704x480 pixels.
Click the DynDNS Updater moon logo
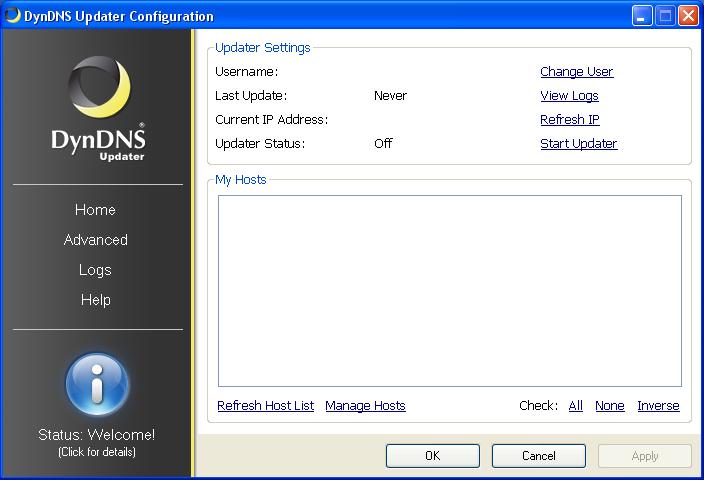[x=99, y=87]
